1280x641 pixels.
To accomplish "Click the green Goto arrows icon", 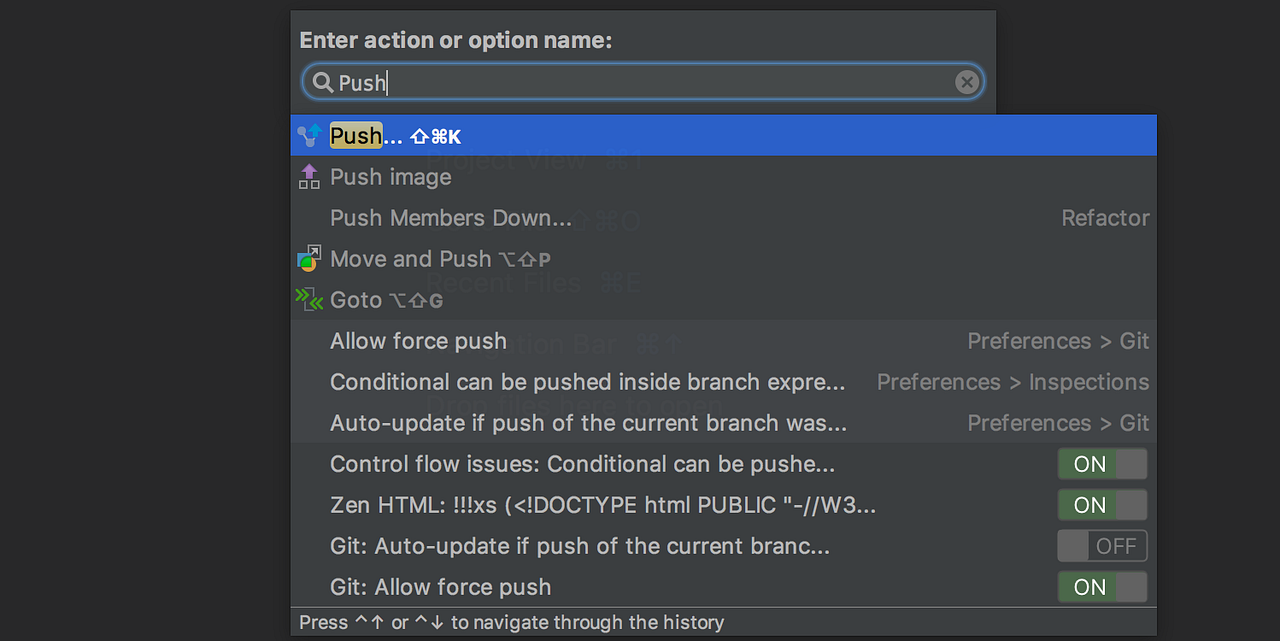I will 309,299.
